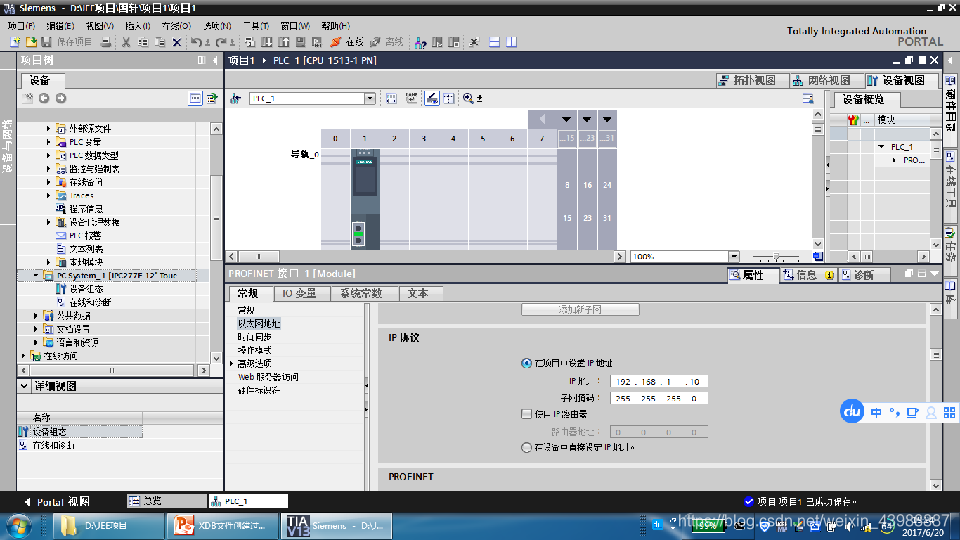Click the open project toolbar icon

[x=31, y=42]
